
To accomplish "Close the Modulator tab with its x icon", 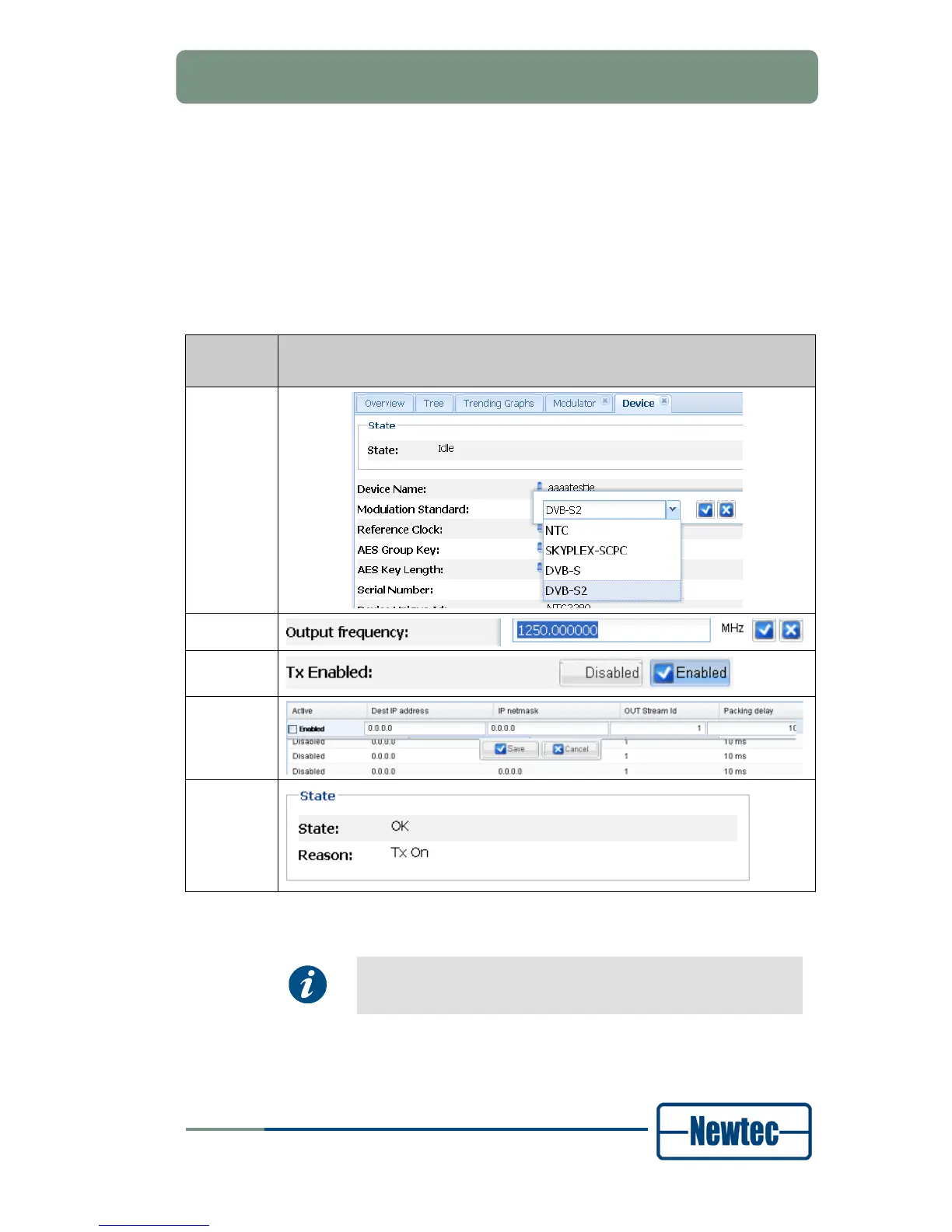I will coord(605,401).
